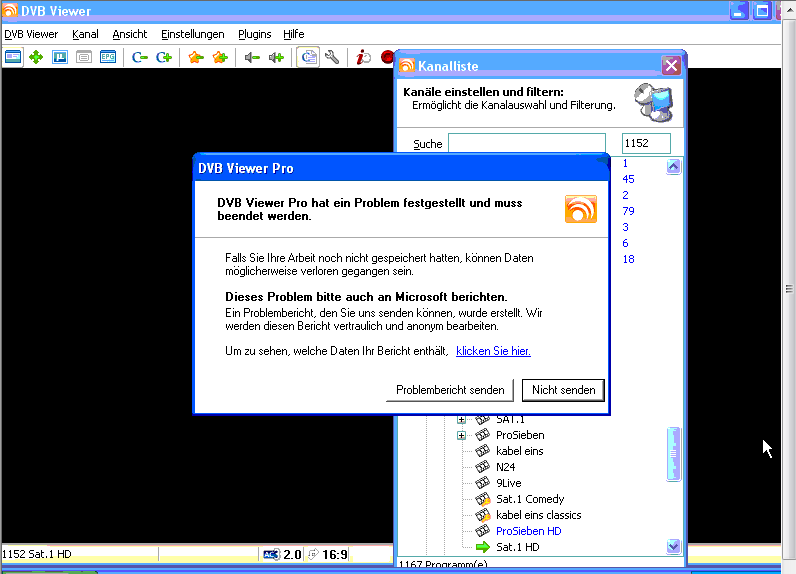
Task: Click Problembericht senden button
Action: point(450,390)
